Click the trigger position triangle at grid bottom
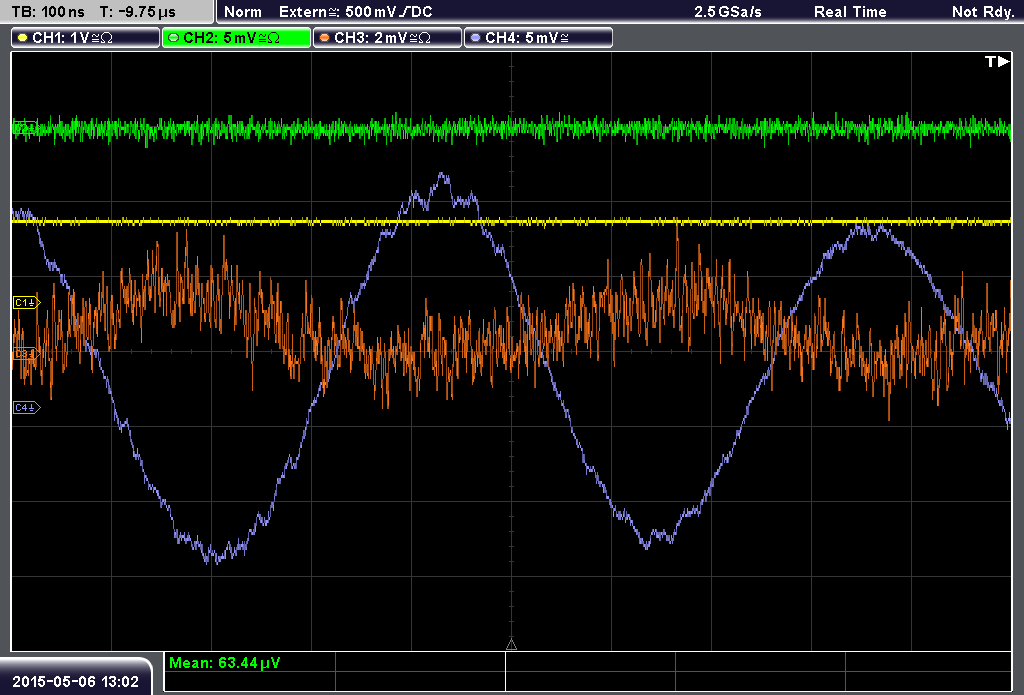 pyautogui.click(x=511, y=645)
